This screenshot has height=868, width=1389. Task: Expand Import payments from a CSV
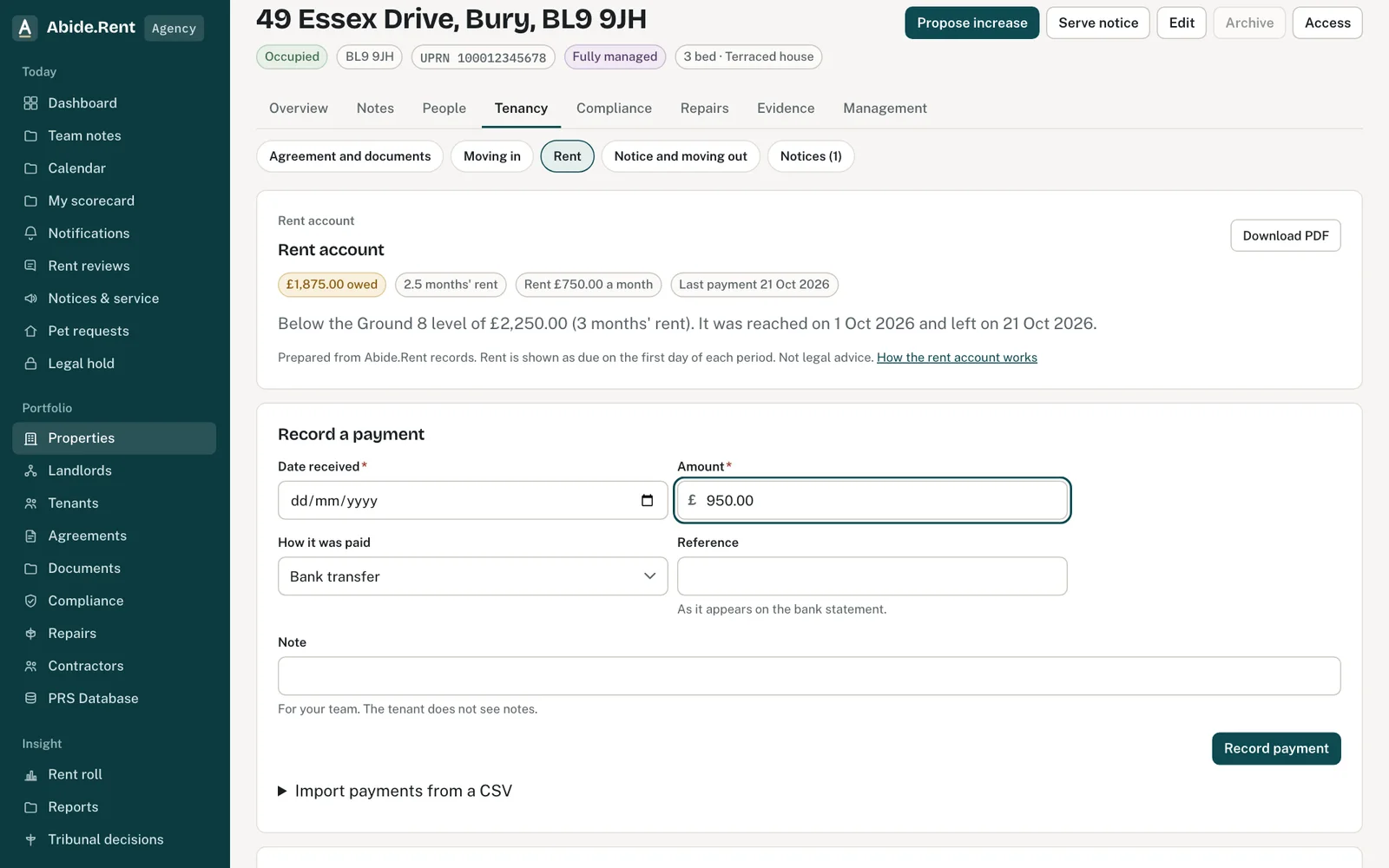(395, 791)
